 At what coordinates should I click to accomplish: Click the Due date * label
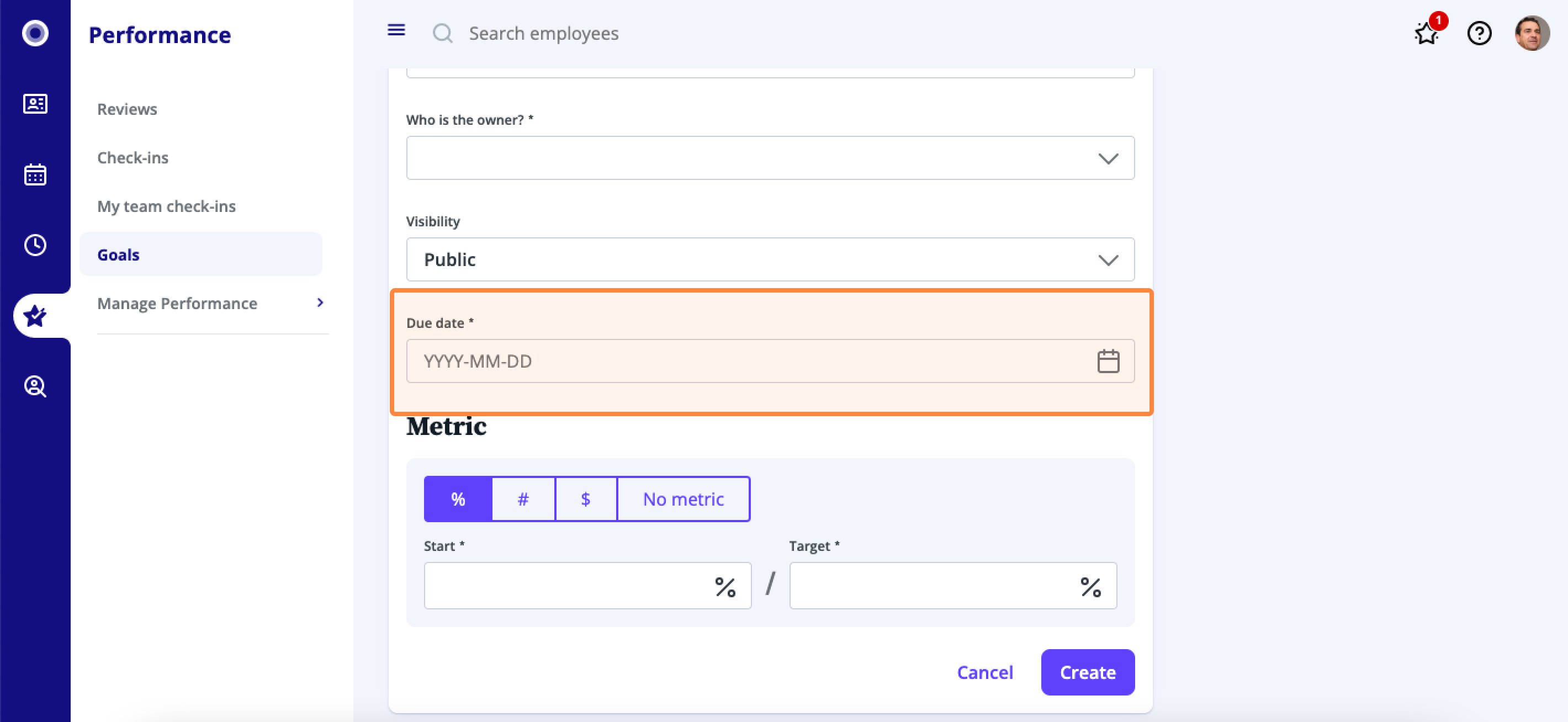click(x=439, y=323)
